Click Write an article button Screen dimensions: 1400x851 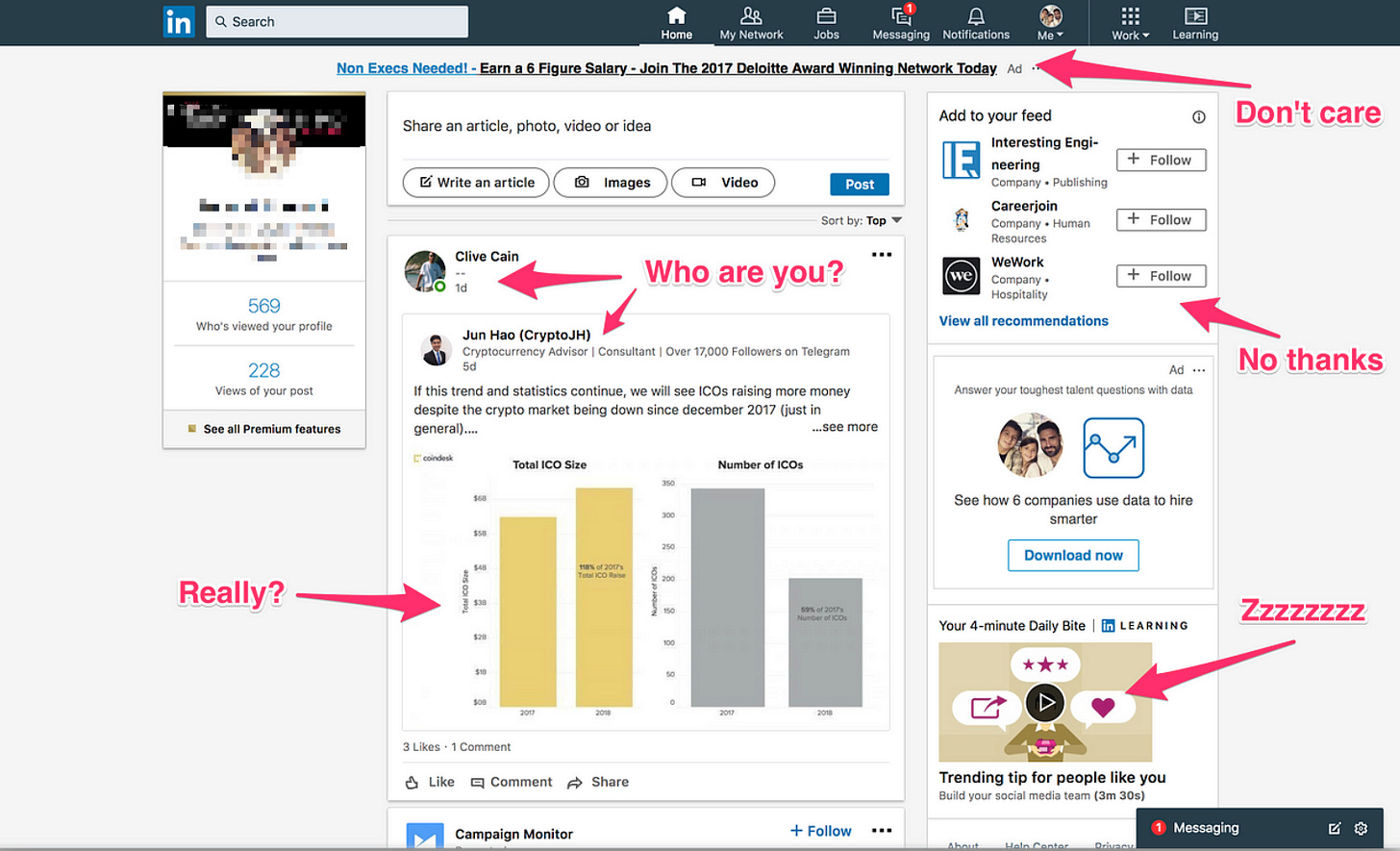coord(476,183)
